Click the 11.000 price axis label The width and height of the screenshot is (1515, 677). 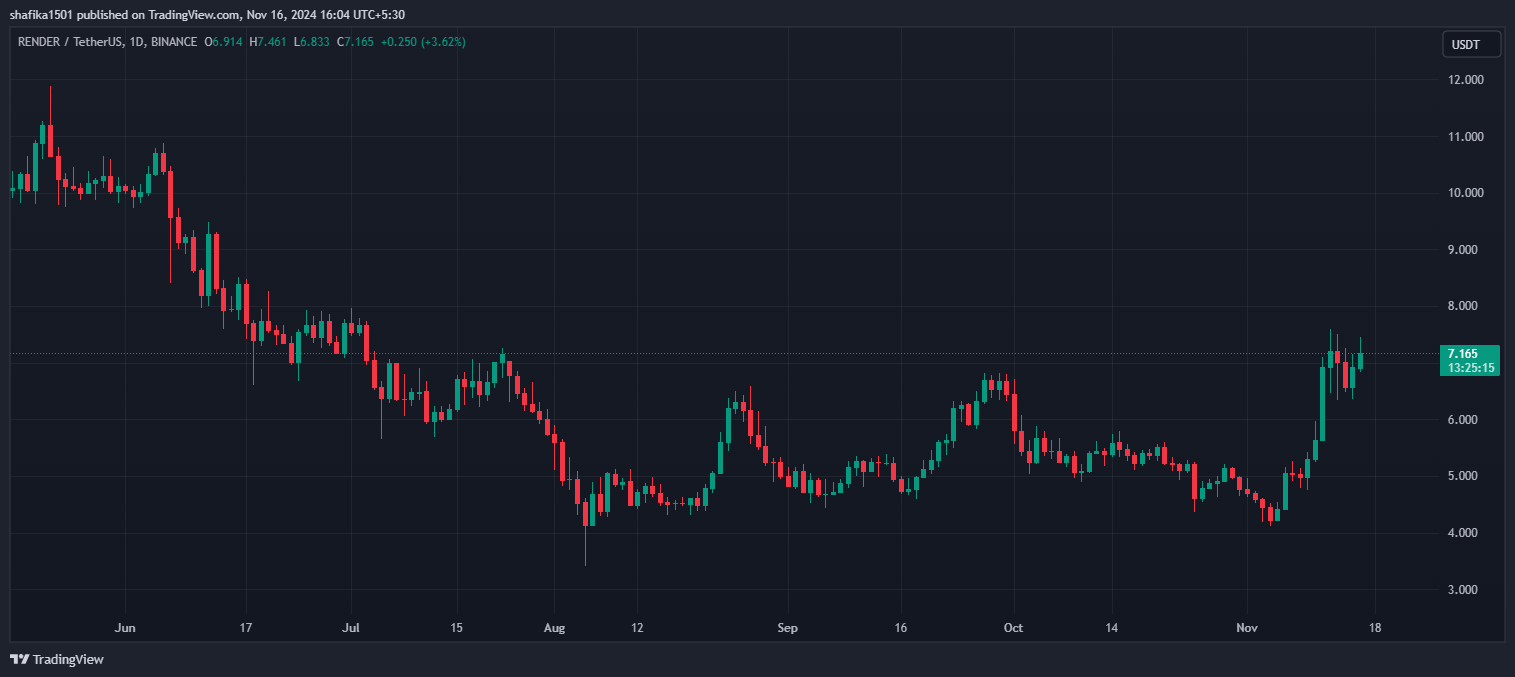[1464, 136]
